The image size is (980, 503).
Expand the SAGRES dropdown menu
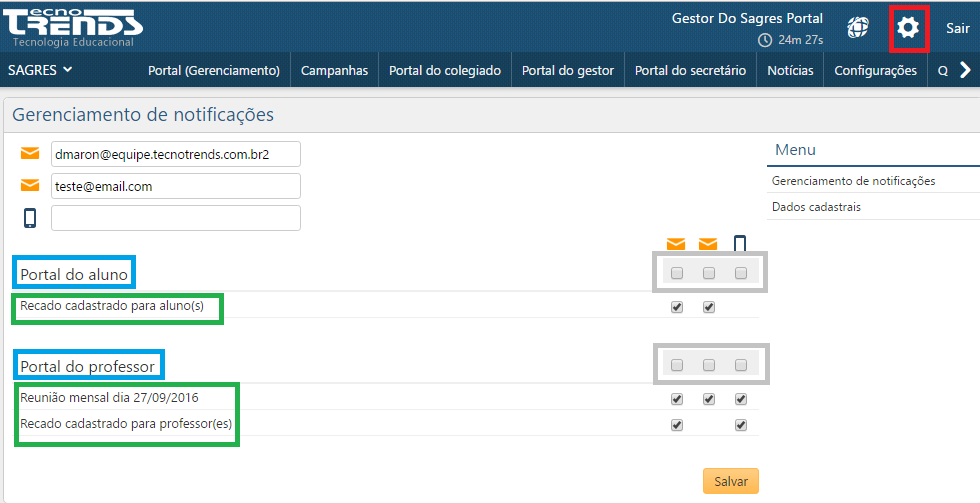[x=40, y=70]
